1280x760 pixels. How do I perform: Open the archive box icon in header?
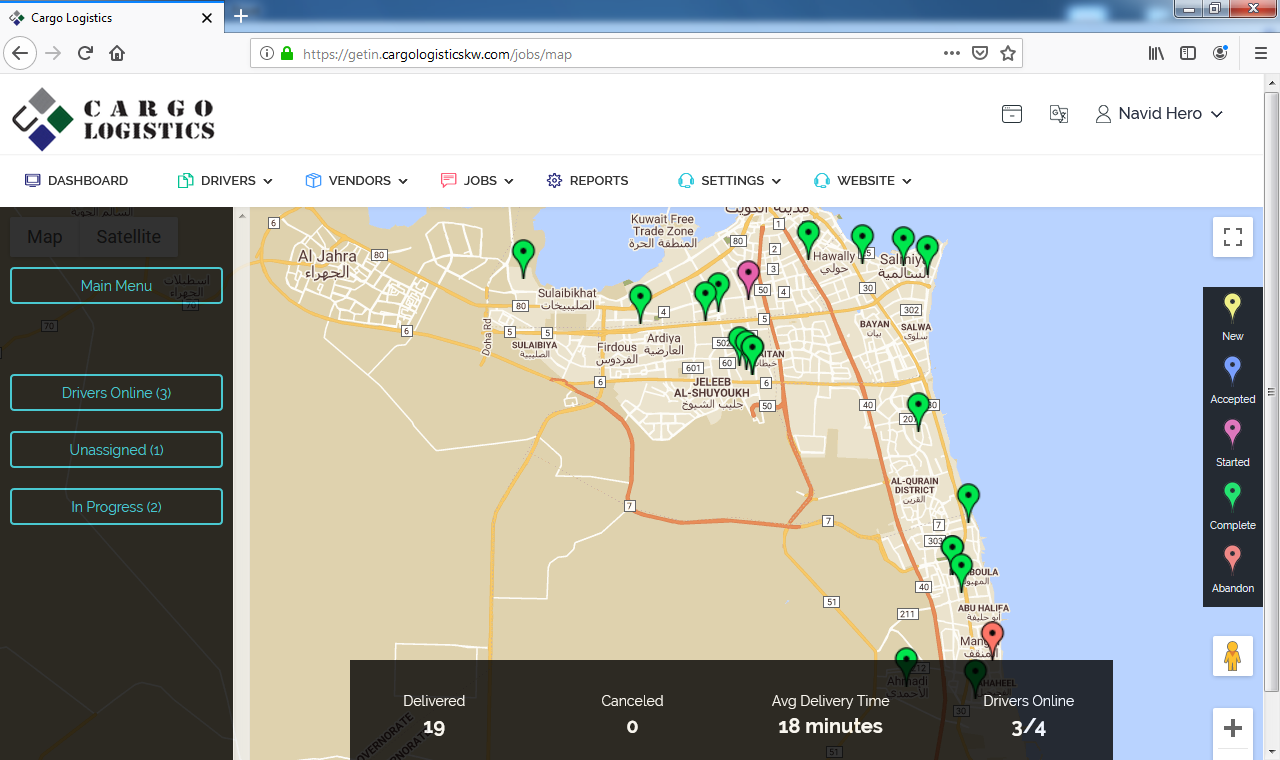(1012, 114)
